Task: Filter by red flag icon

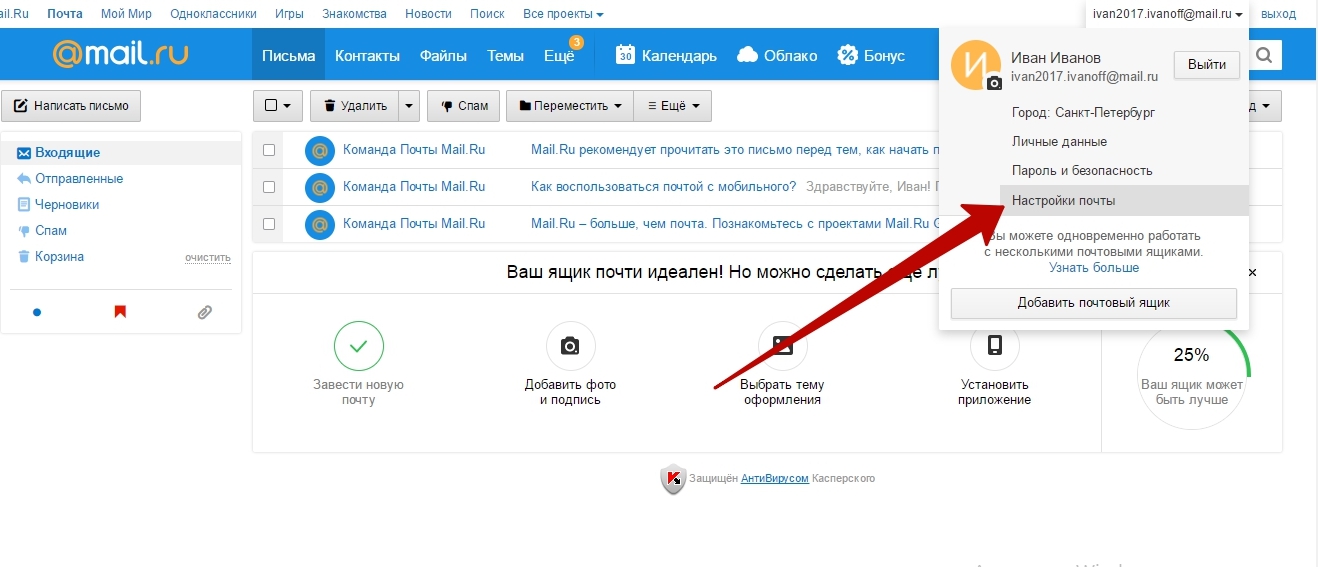Action: pos(120,312)
